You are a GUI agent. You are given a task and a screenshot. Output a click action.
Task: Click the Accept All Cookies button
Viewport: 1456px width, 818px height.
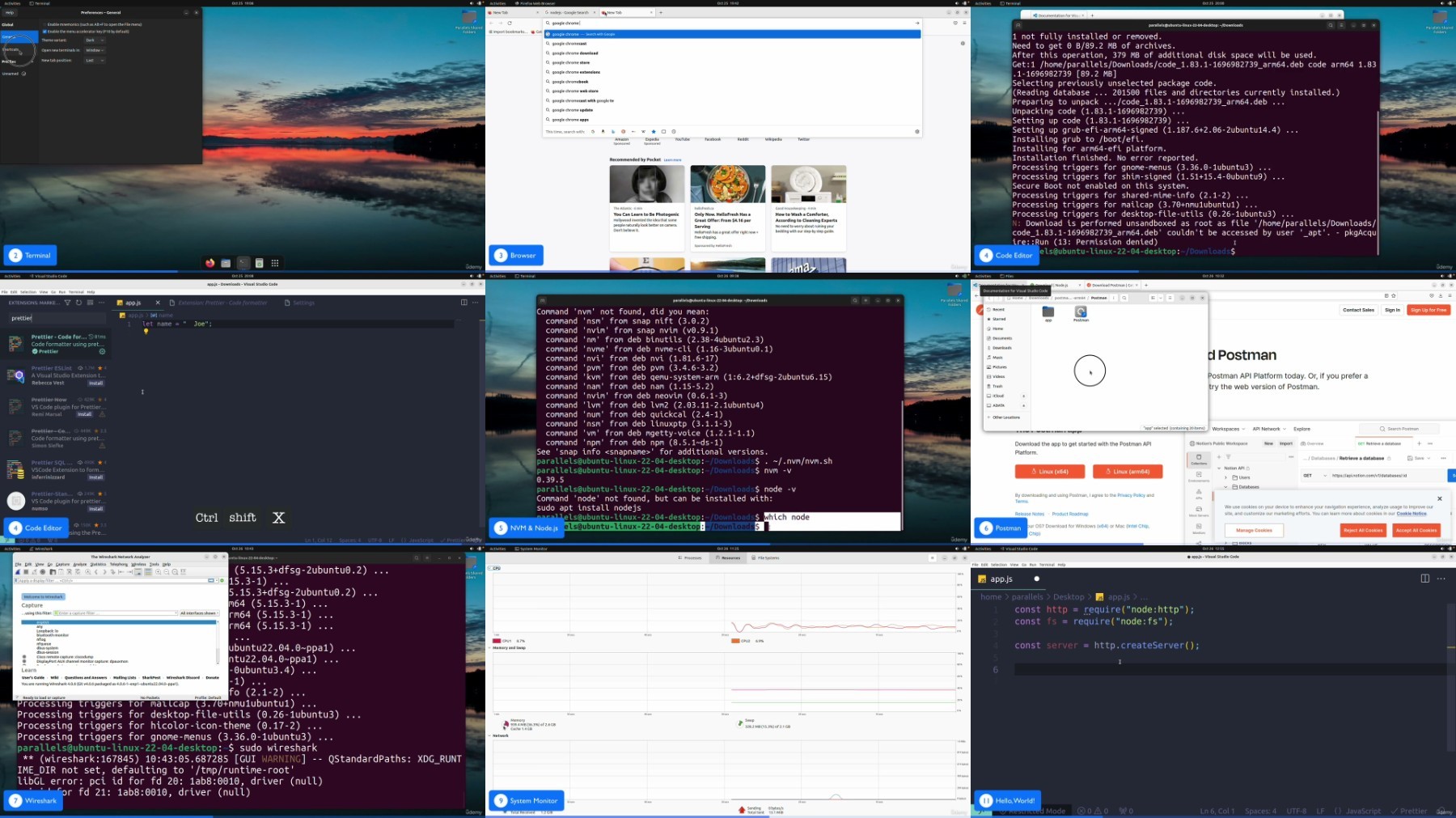(x=1416, y=530)
